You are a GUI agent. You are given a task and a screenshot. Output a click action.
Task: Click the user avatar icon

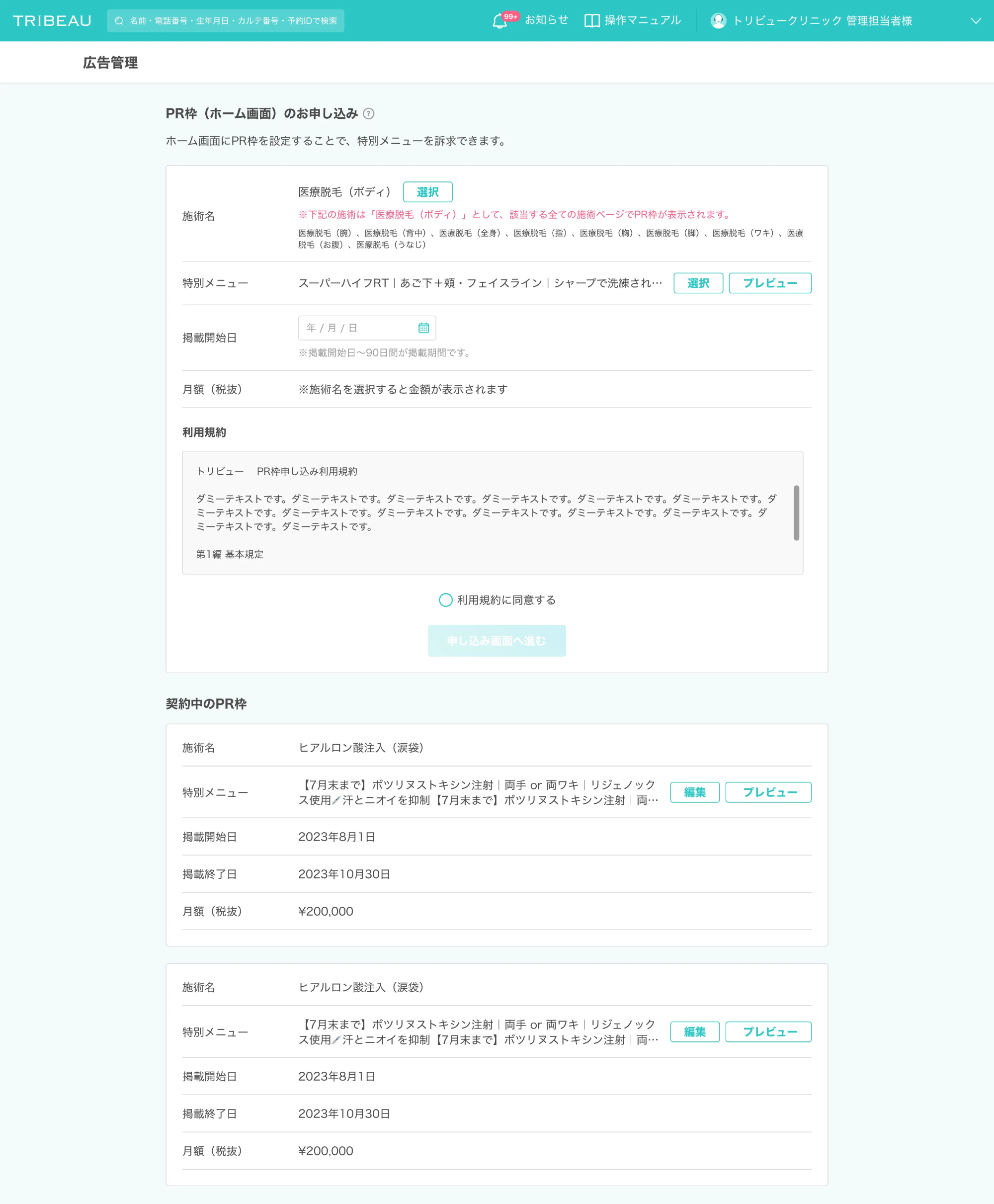coord(718,20)
